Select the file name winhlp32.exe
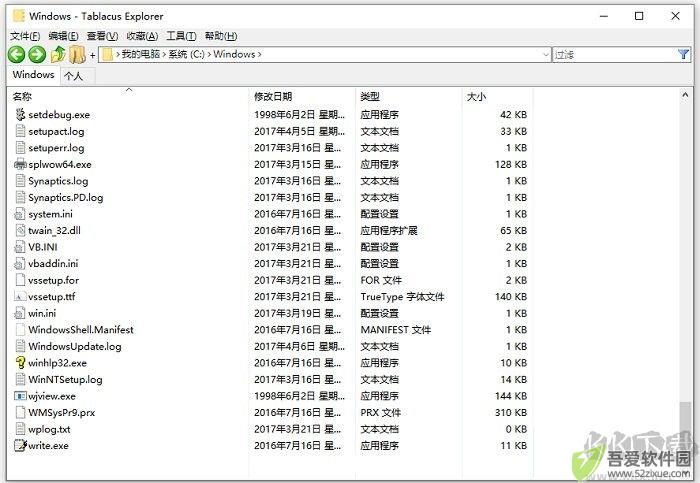 coord(57,363)
